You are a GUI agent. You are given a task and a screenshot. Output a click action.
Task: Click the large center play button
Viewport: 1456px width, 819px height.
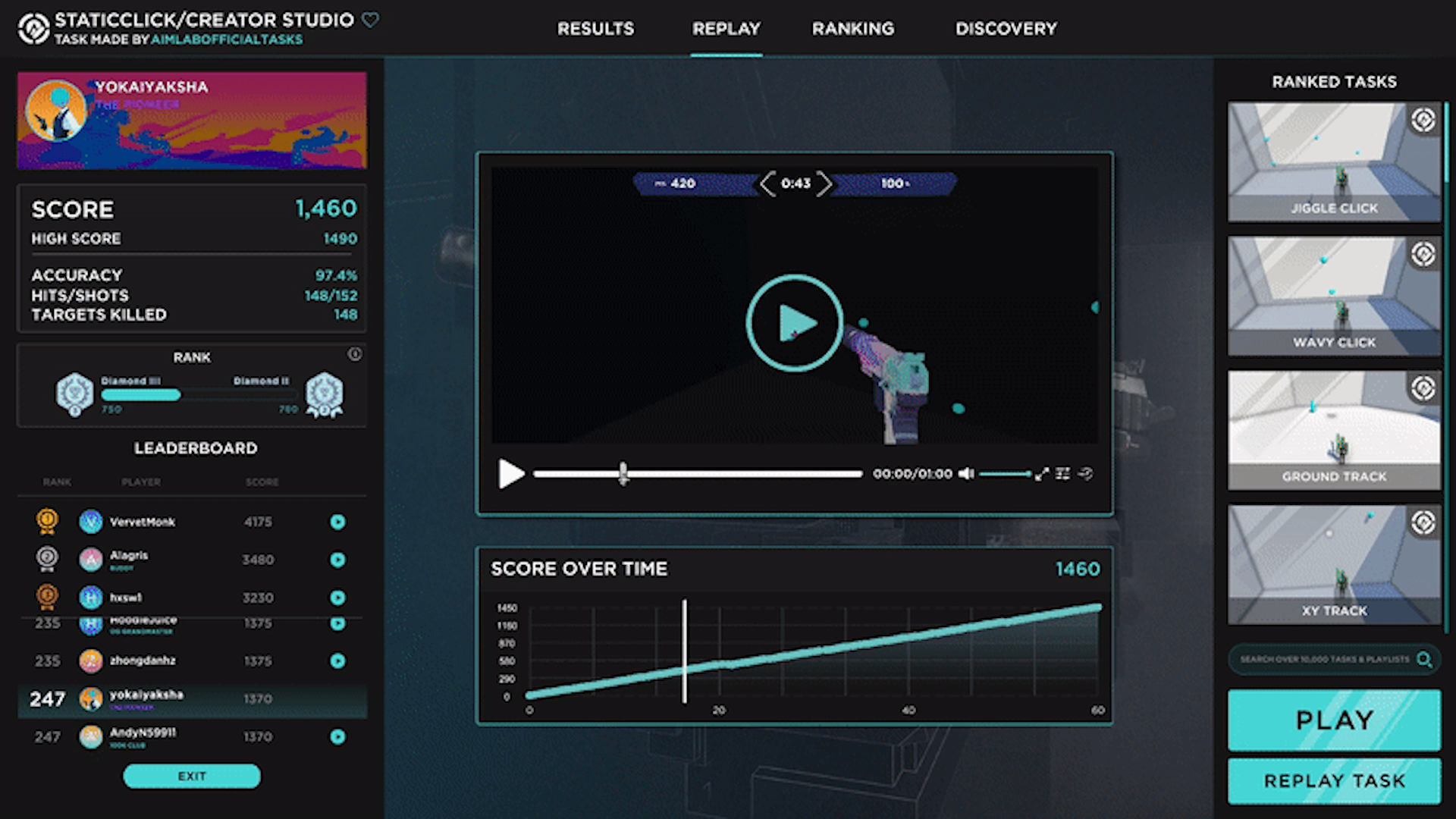pos(794,323)
